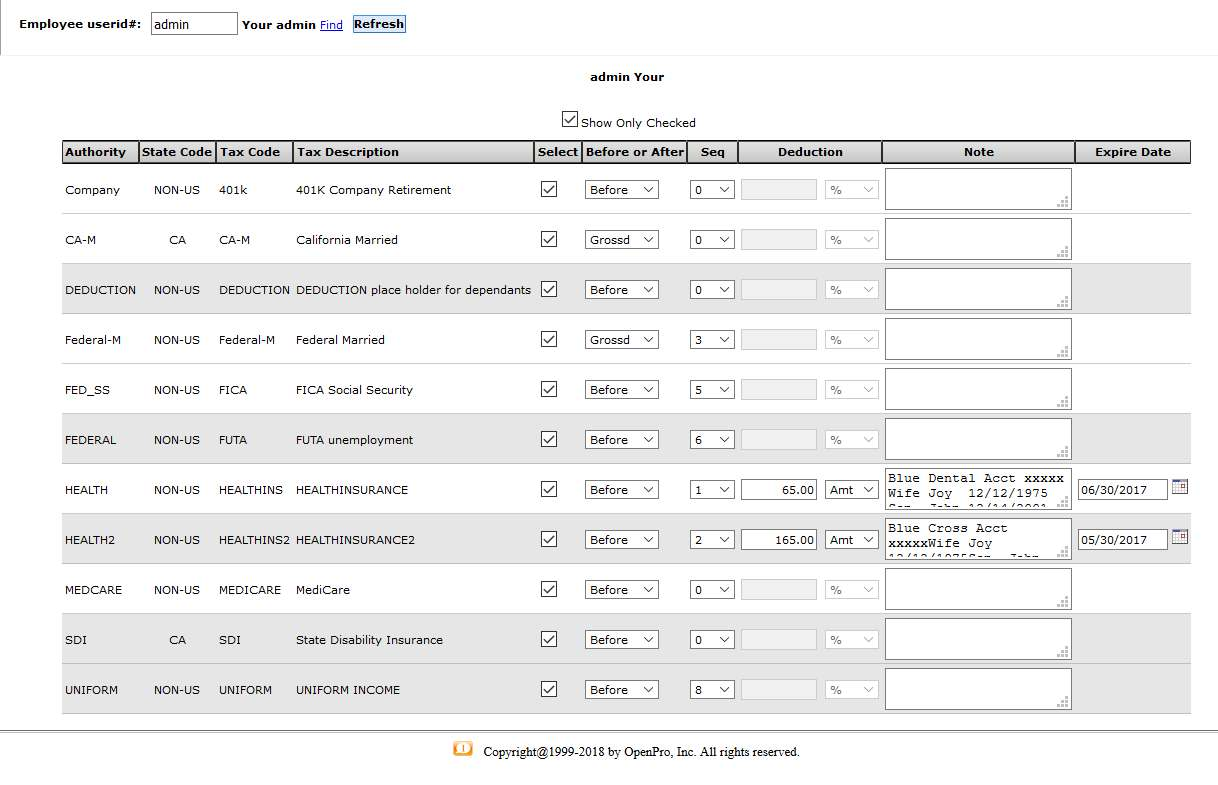Toggle the Show Only Checked checkbox
Viewport: 1218px width, 785px height.
point(570,119)
